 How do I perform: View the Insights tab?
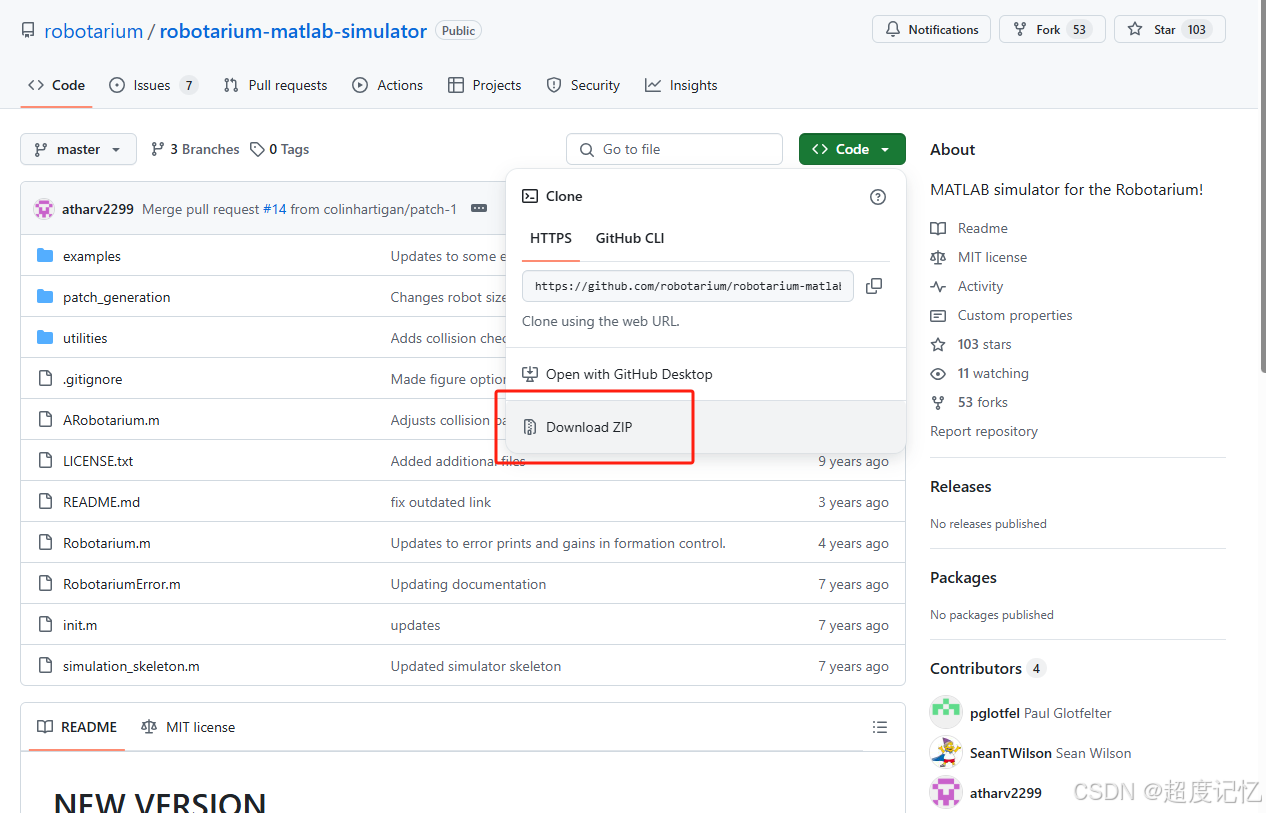682,85
